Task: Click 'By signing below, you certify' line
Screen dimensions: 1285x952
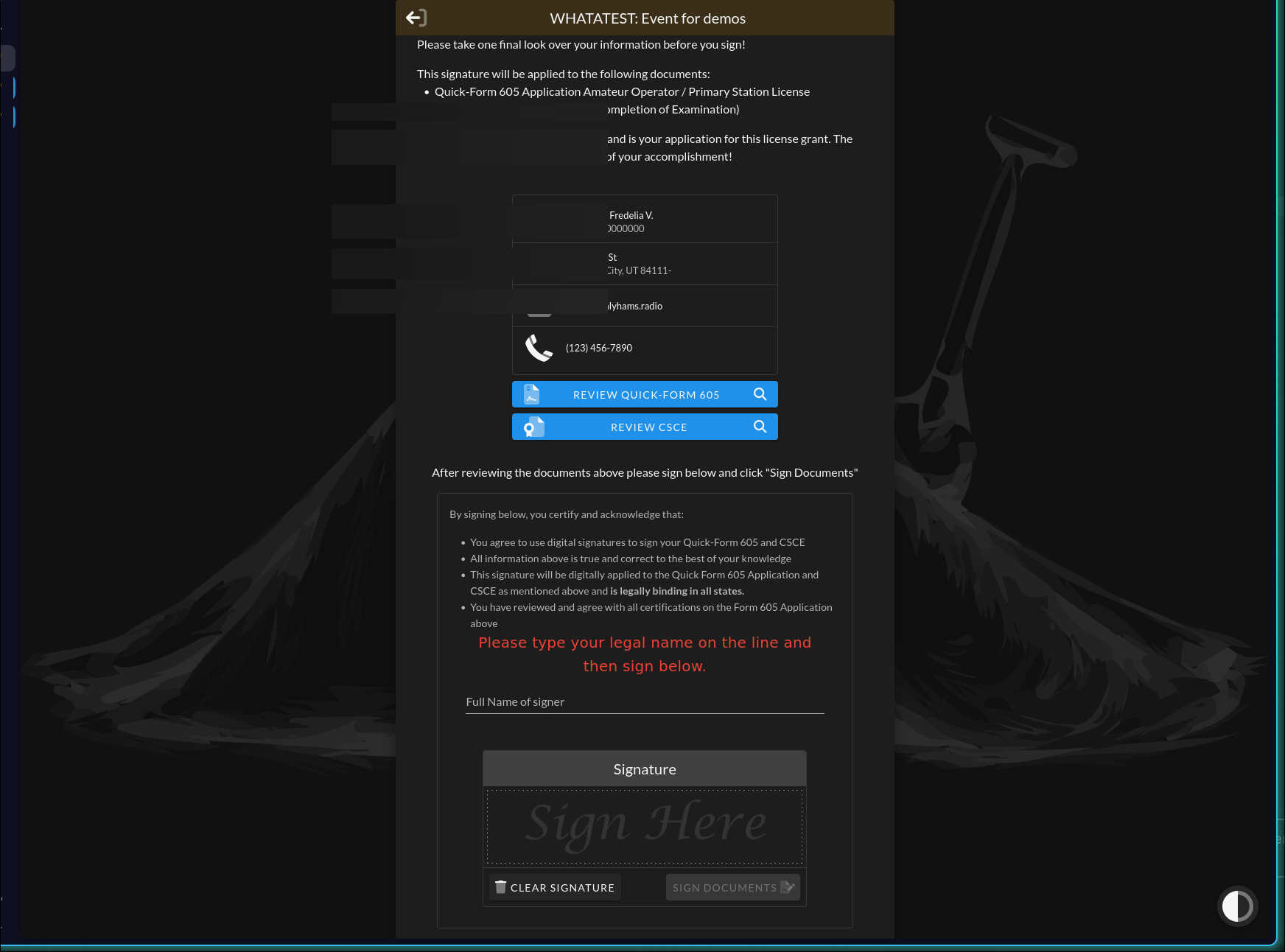Action: tap(567, 514)
